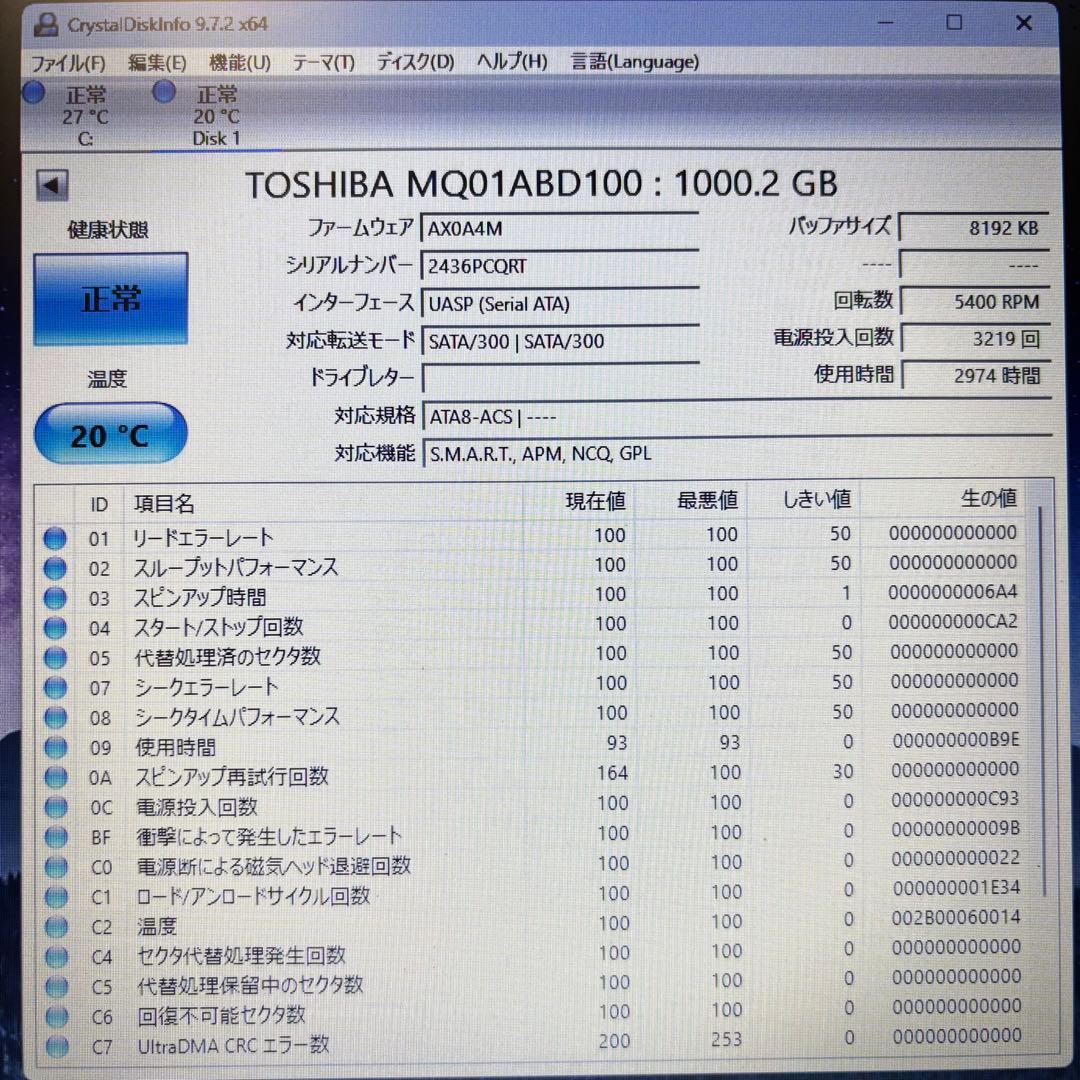Viewport: 1080px width, 1080px height.
Task: Click status dot for 0C 電源投入回数
Action: (56, 807)
